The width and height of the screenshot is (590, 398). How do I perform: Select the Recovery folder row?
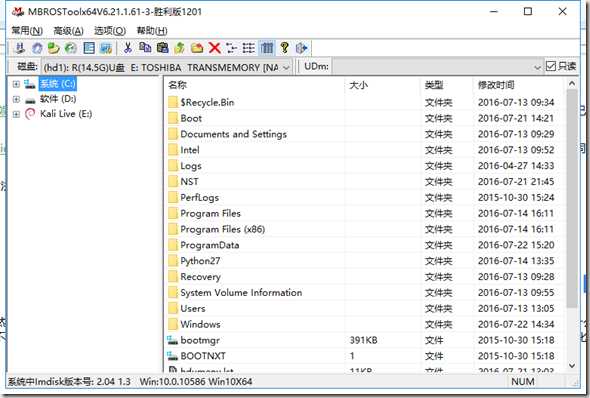pos(365,276)
